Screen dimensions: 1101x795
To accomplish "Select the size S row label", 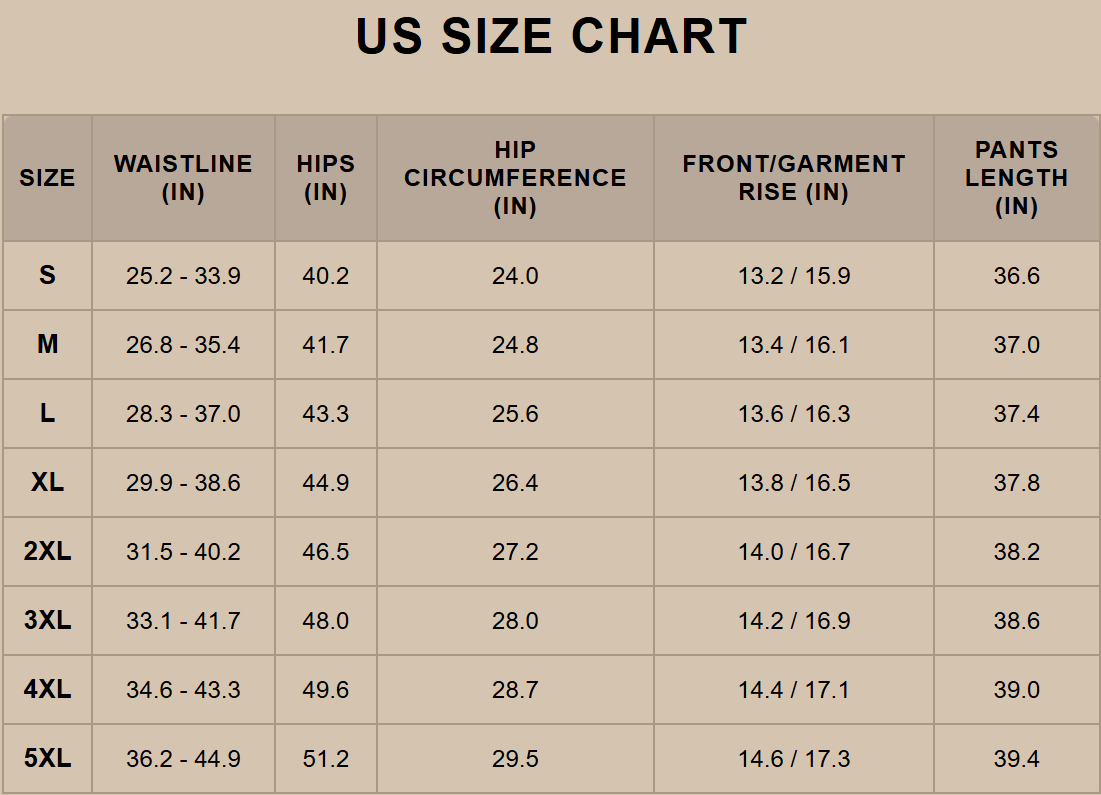I will pos(47,276).
